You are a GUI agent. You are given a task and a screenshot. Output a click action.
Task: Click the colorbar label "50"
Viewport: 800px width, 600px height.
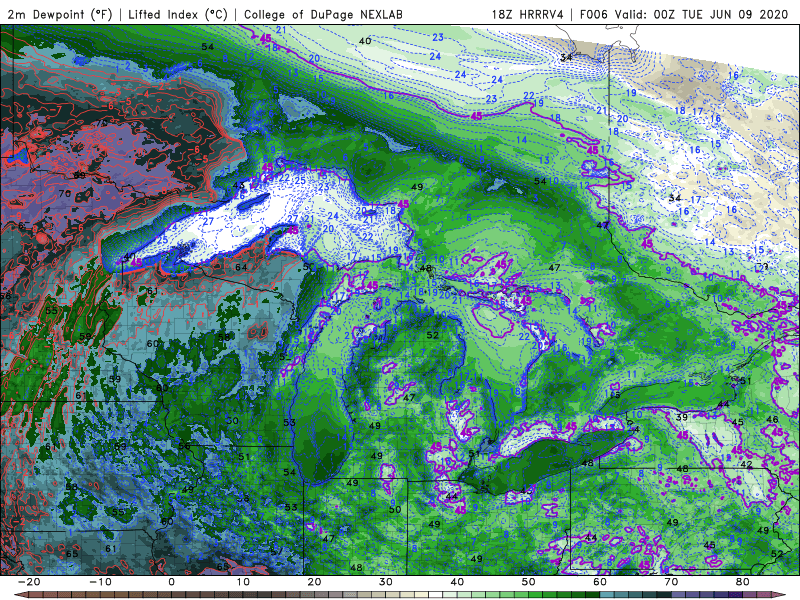(529, 582)
